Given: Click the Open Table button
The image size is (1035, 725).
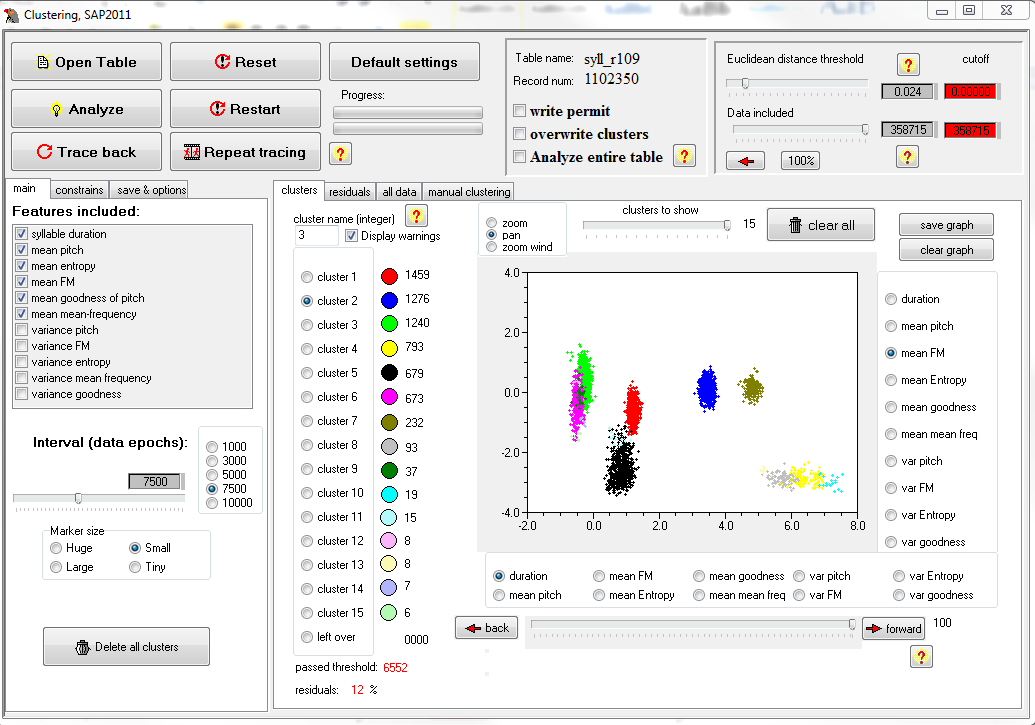Looking at the screenshot, I should coord(86,62).
